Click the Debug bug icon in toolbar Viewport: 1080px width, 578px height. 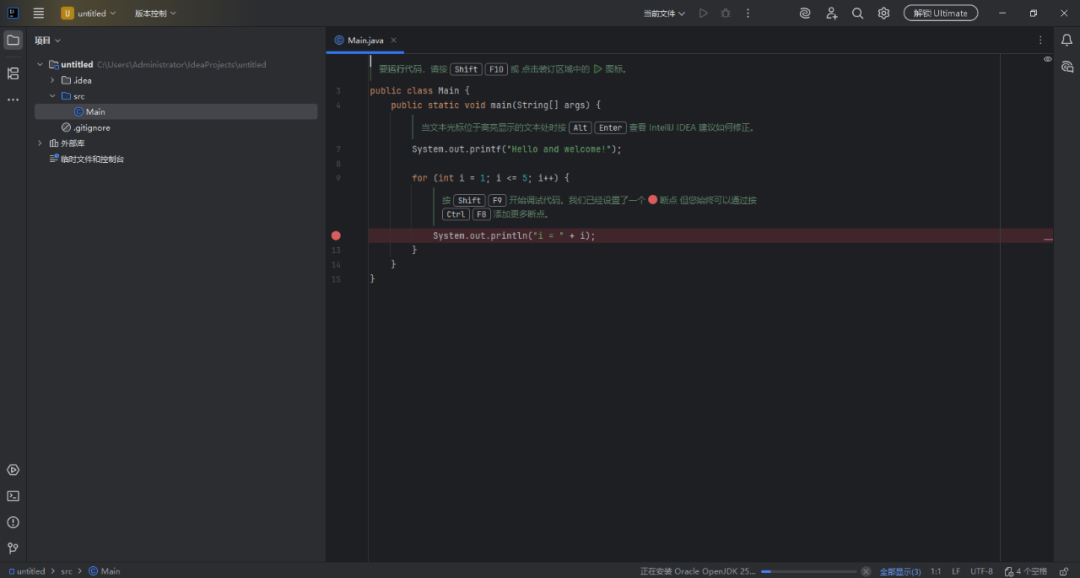(726, 13)
